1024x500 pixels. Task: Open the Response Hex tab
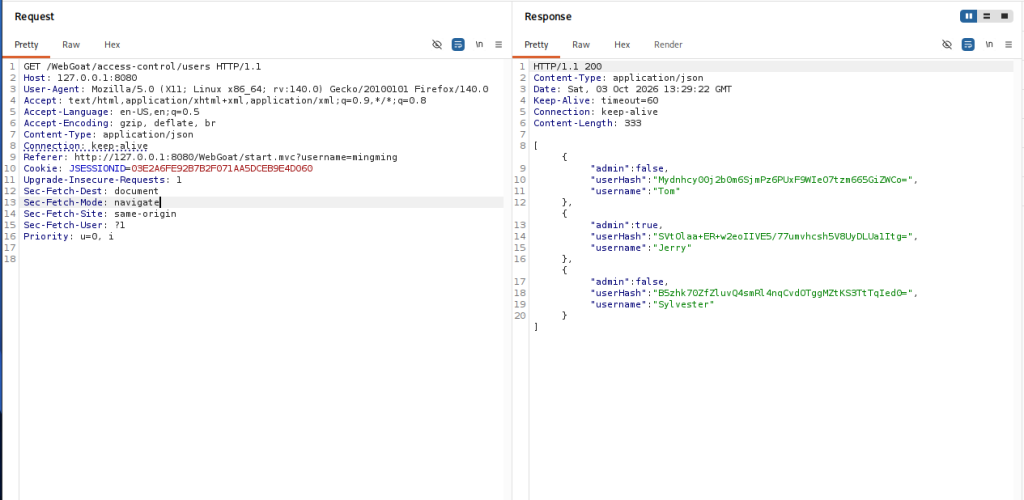point(622,44)
